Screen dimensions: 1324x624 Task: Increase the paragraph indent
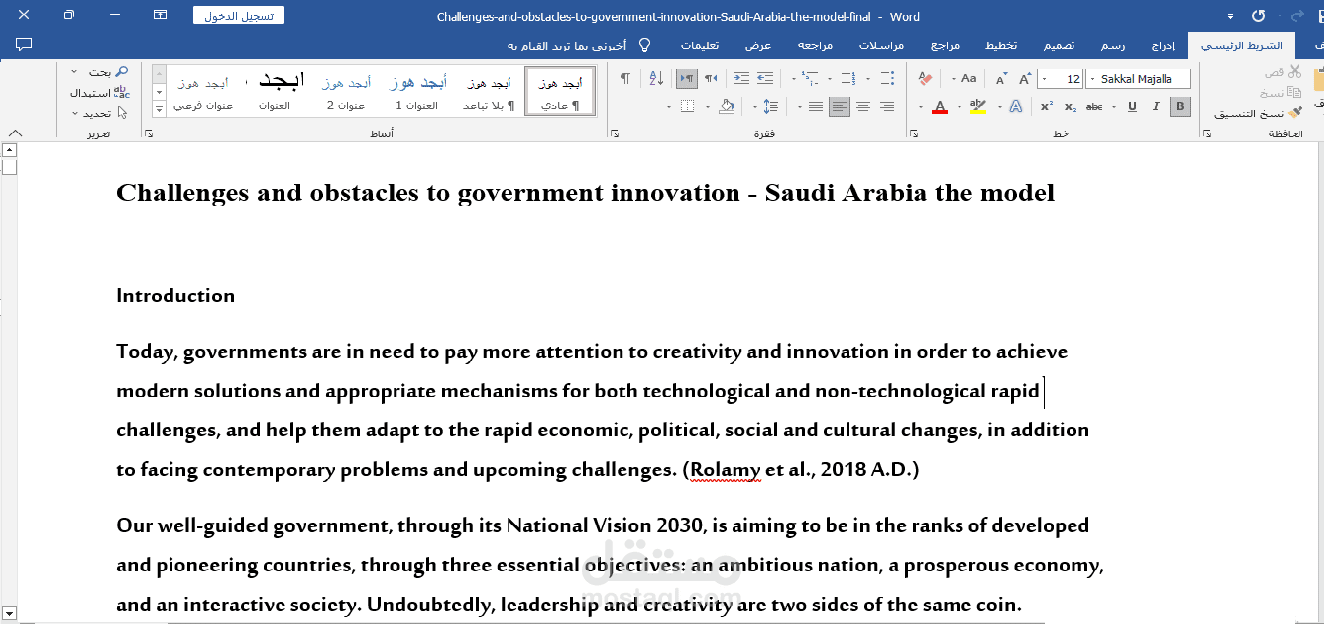pyautogui.click(x=741, y=78)
